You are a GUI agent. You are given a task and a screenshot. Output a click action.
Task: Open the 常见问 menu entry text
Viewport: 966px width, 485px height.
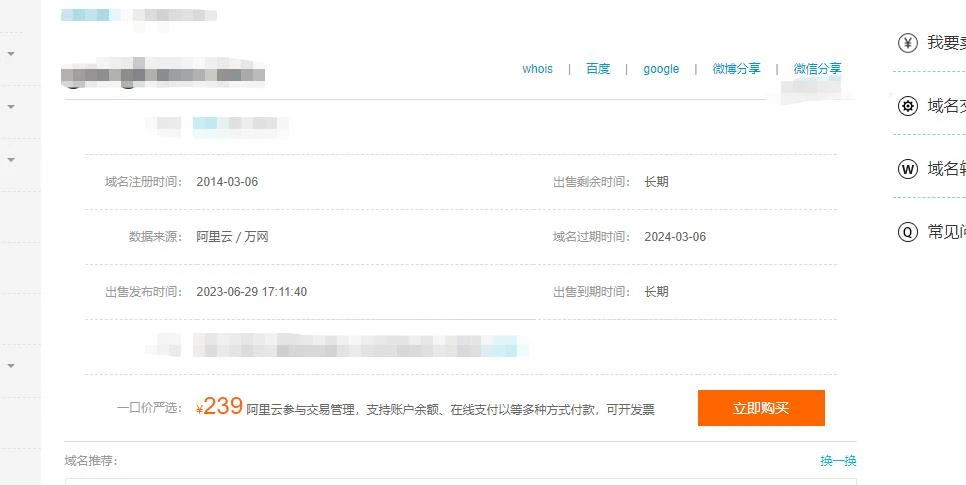(946, 232)
